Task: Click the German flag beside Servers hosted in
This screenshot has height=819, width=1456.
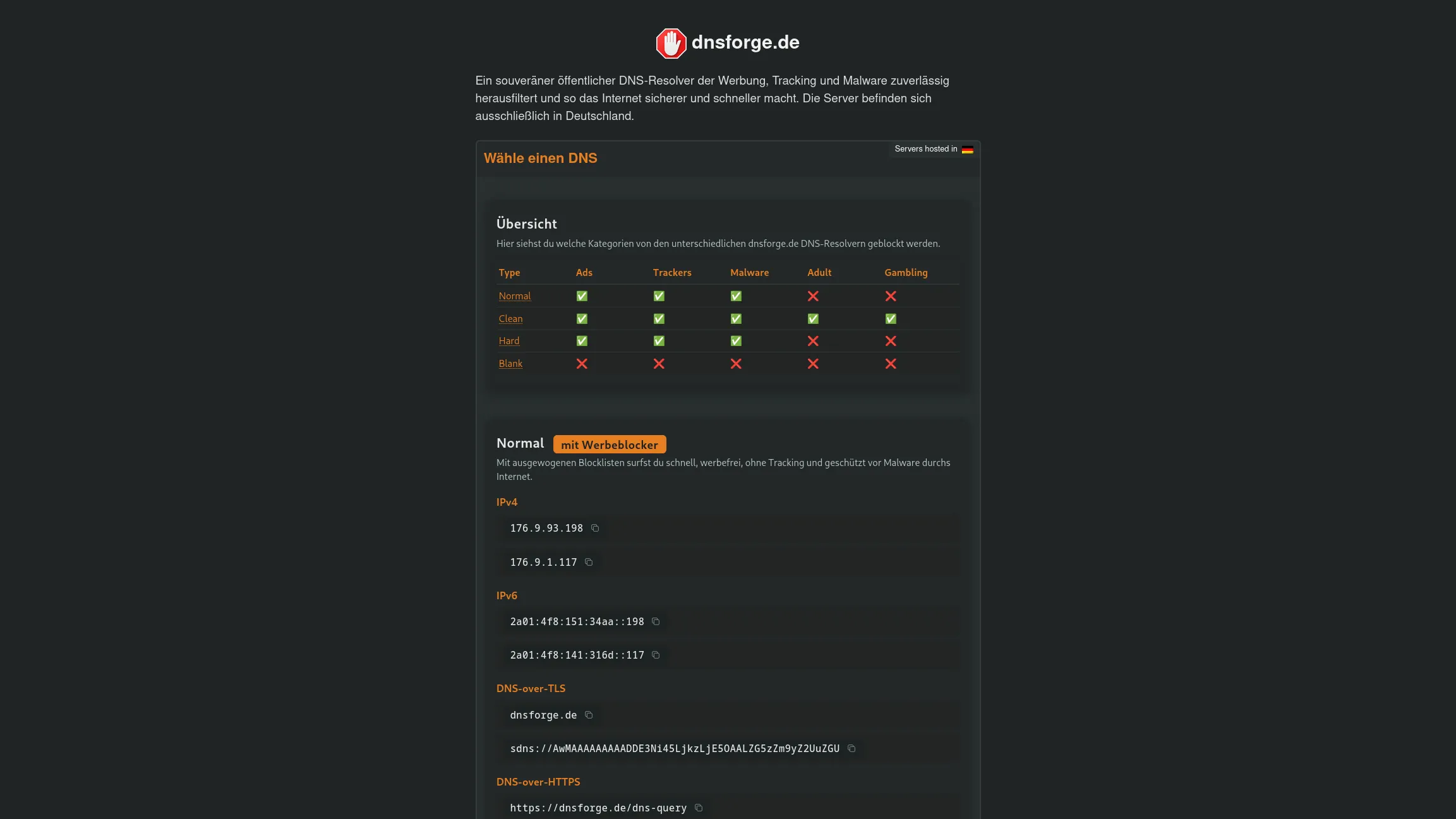Action: click(967, 149)
